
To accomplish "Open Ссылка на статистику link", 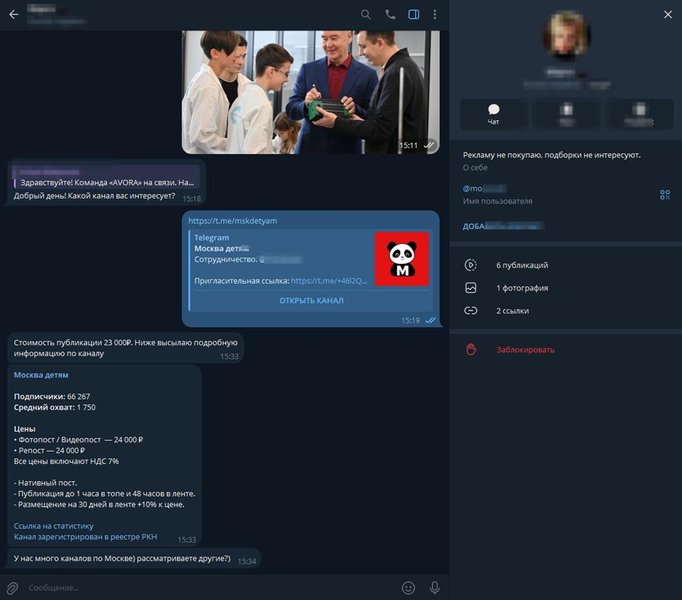I will (53, 526).
